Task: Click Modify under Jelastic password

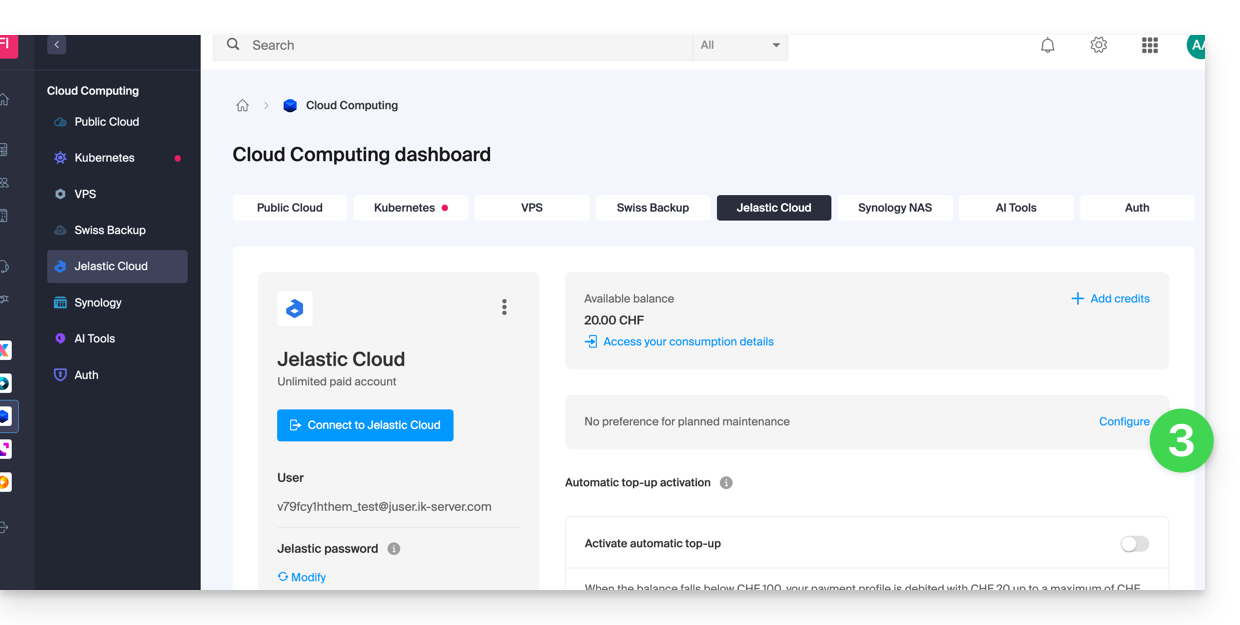Action: 302,577
